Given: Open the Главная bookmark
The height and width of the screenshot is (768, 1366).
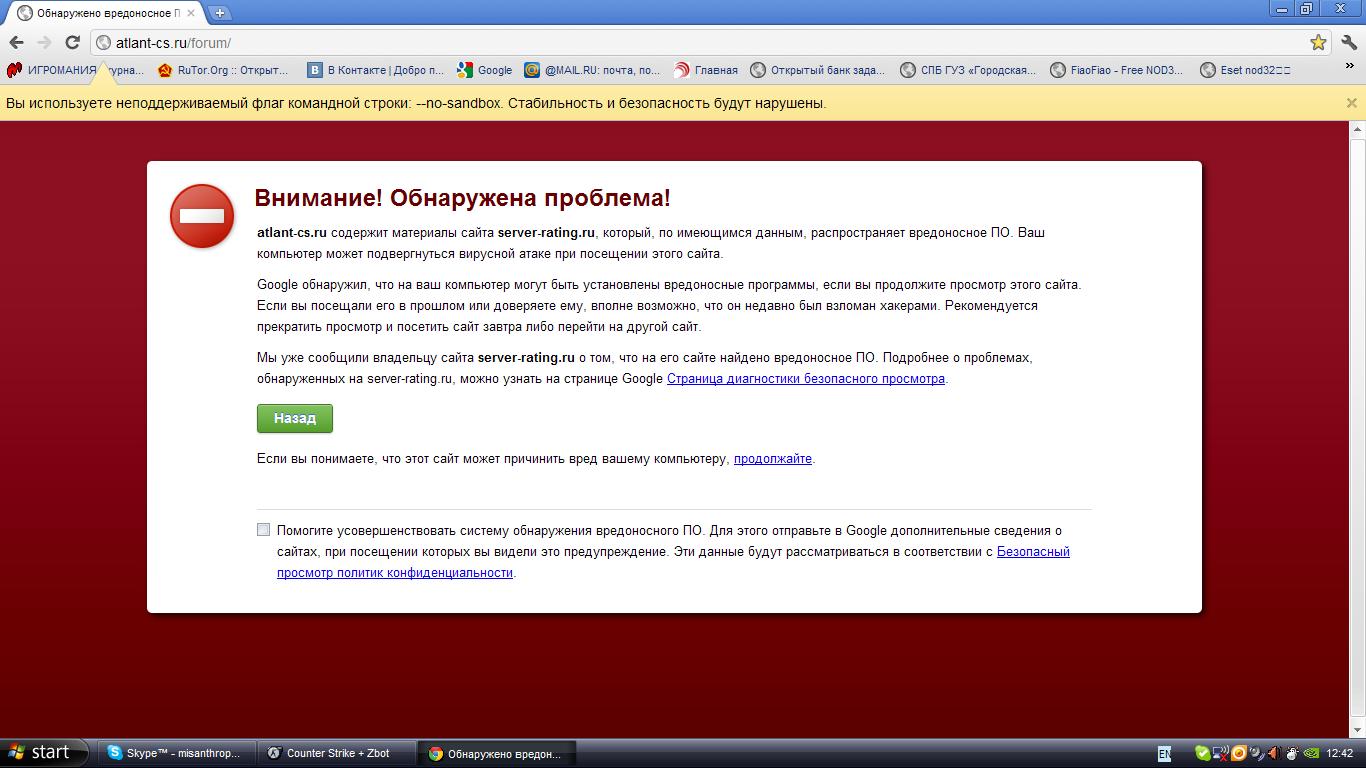Looking at the screenshot, I should [706, 70].
